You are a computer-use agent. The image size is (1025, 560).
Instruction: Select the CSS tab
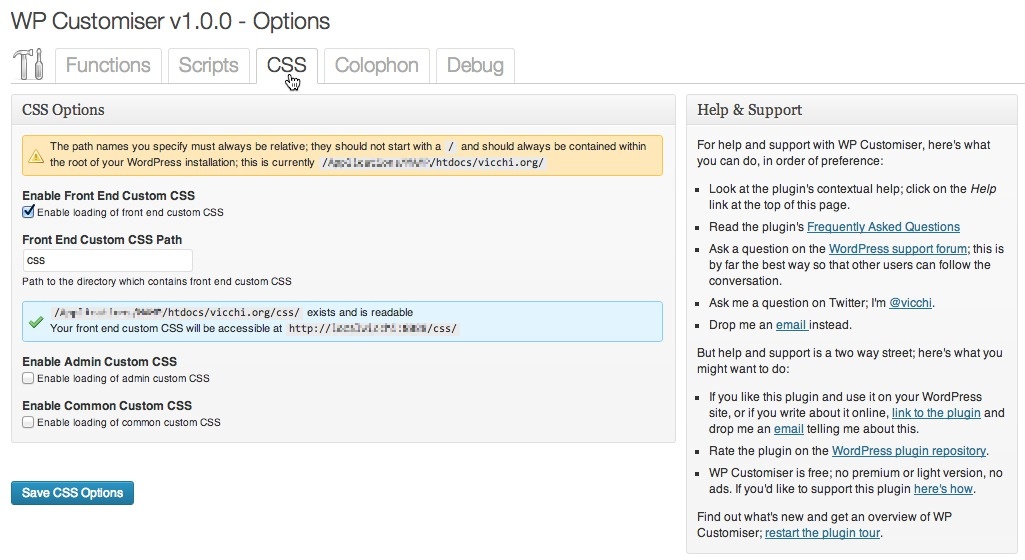[x=286, y=66]
